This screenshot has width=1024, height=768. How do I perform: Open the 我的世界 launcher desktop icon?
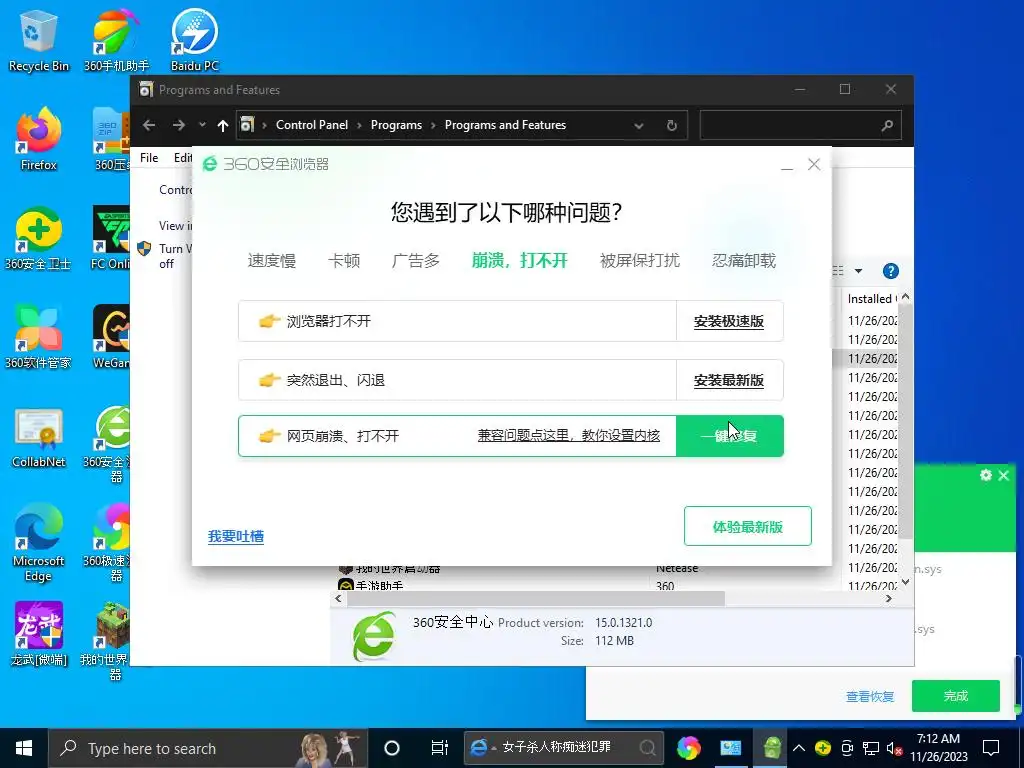pos(111,641)
